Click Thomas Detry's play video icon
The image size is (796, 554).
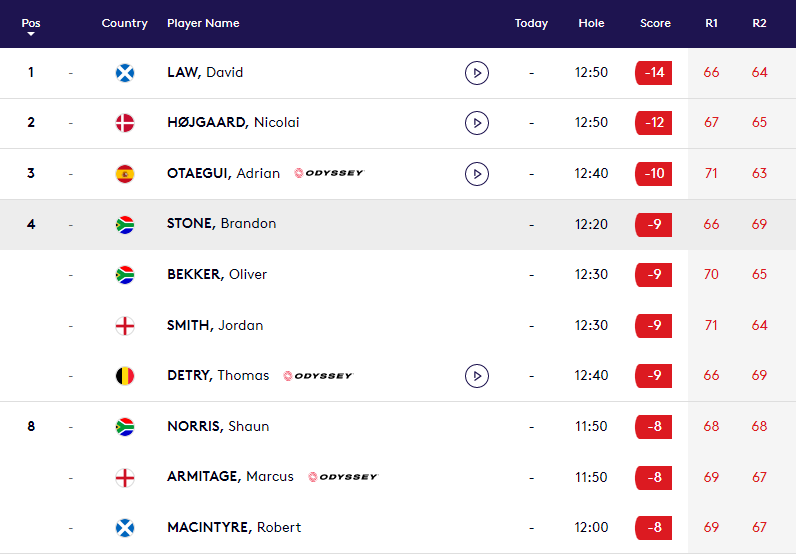[477, 376]
